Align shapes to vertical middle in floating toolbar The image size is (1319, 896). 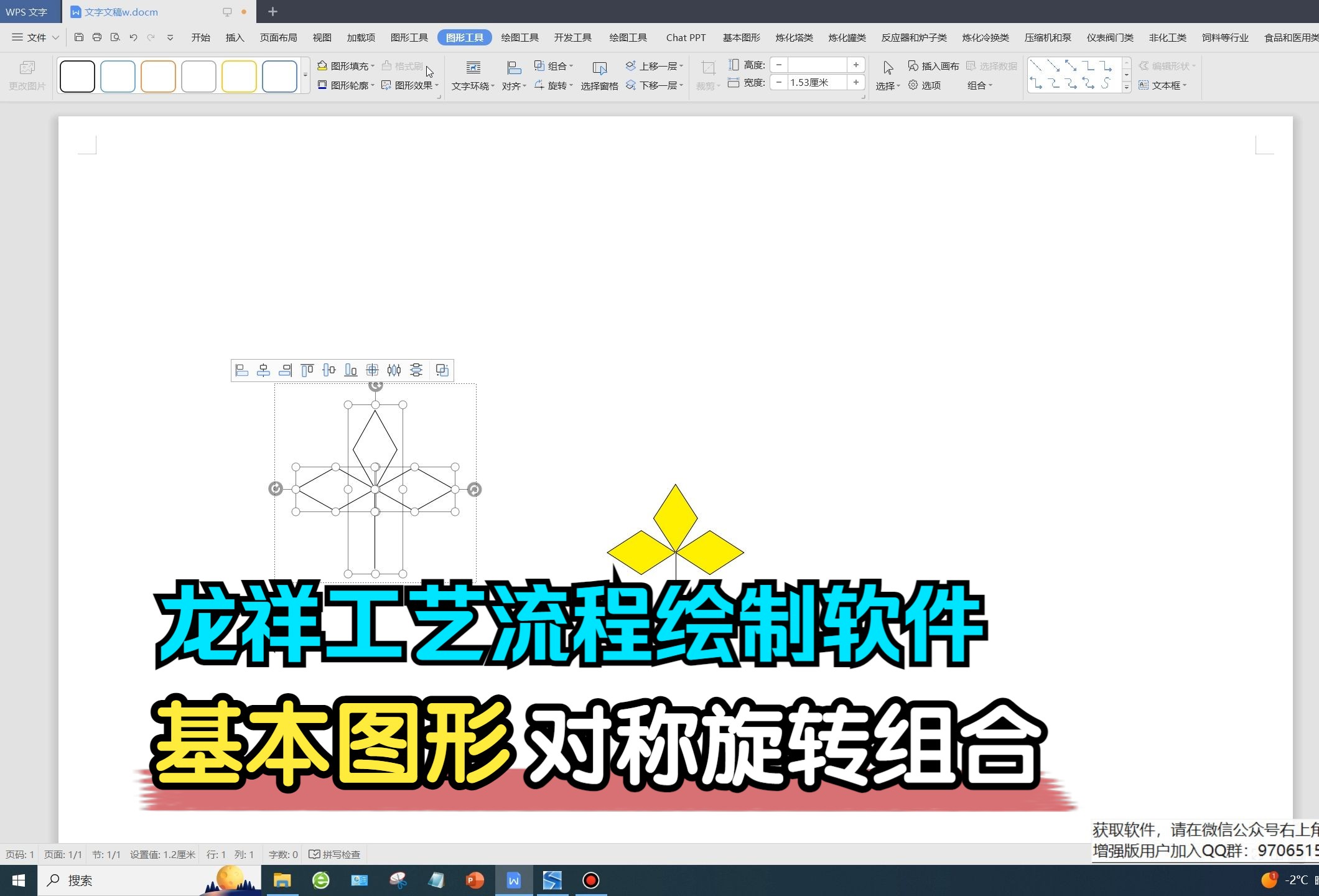[329, 370]
